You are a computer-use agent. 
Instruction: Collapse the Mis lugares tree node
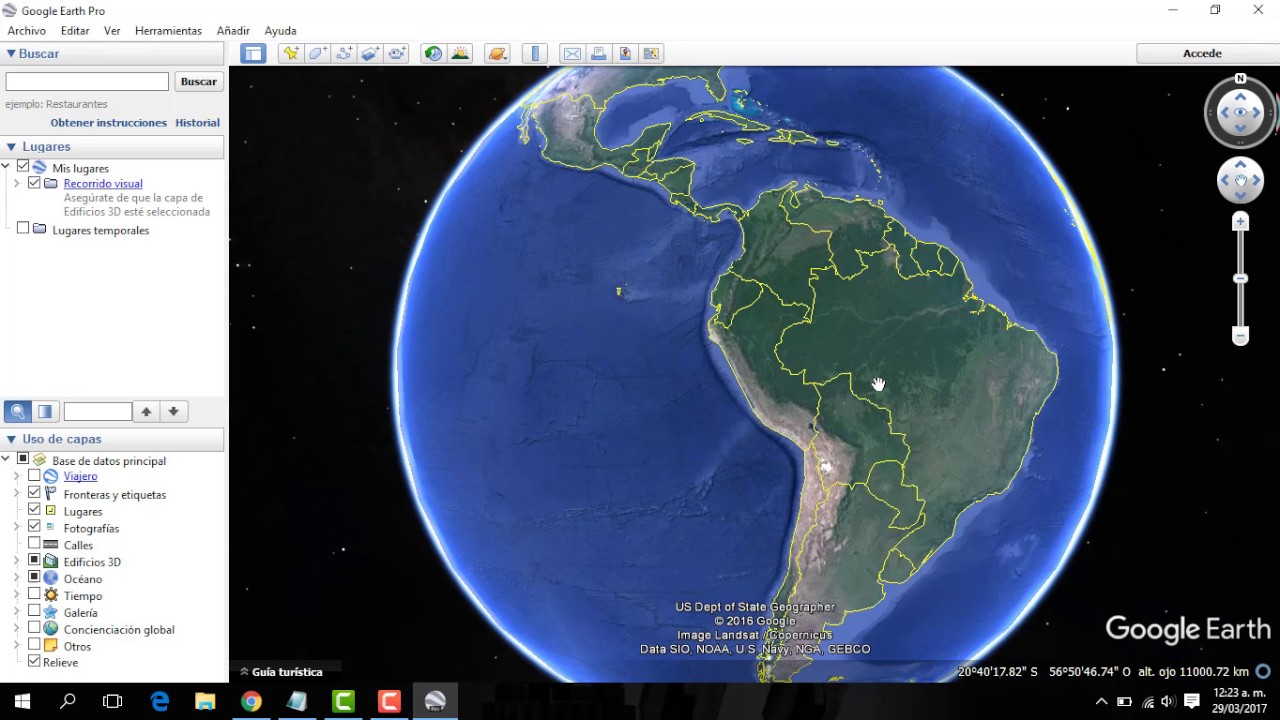(6, 167)
